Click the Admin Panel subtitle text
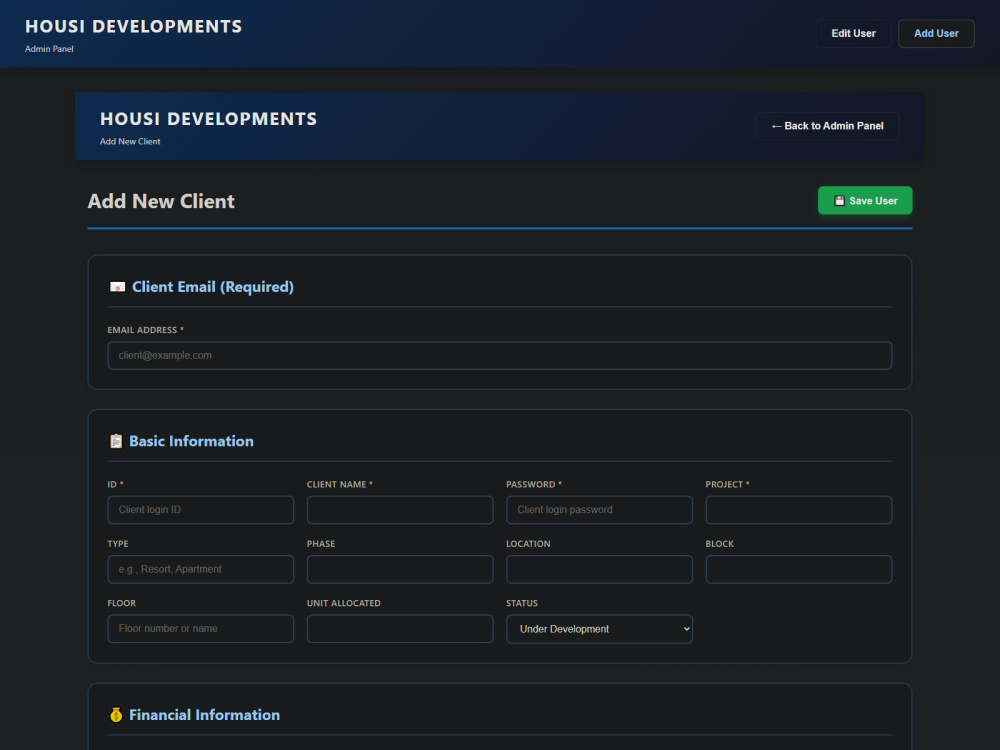Screen dimensions: 1000x750 [49, 49]
